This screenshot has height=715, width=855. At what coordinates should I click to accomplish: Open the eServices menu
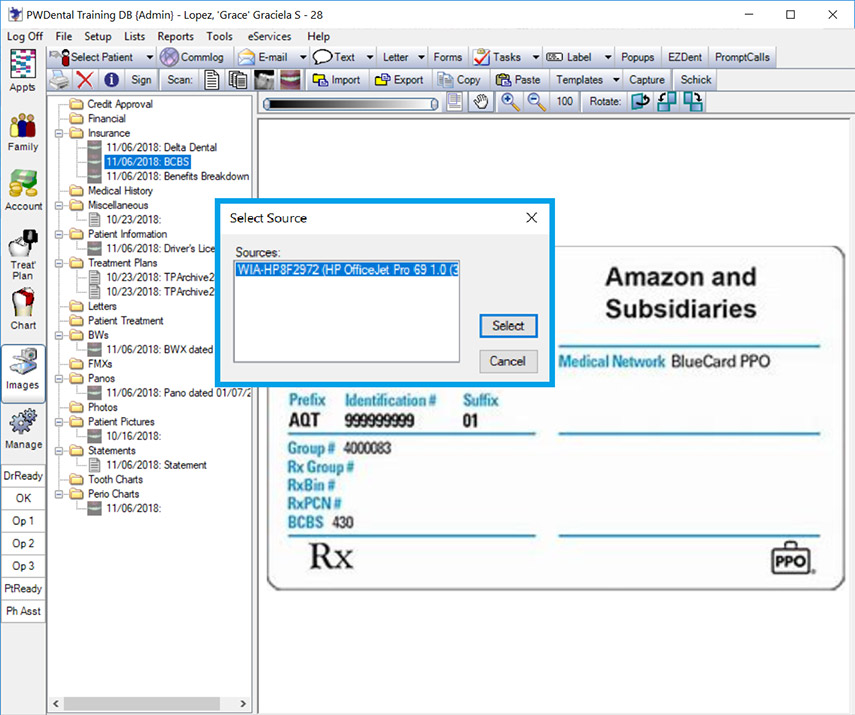coord(269,37)
